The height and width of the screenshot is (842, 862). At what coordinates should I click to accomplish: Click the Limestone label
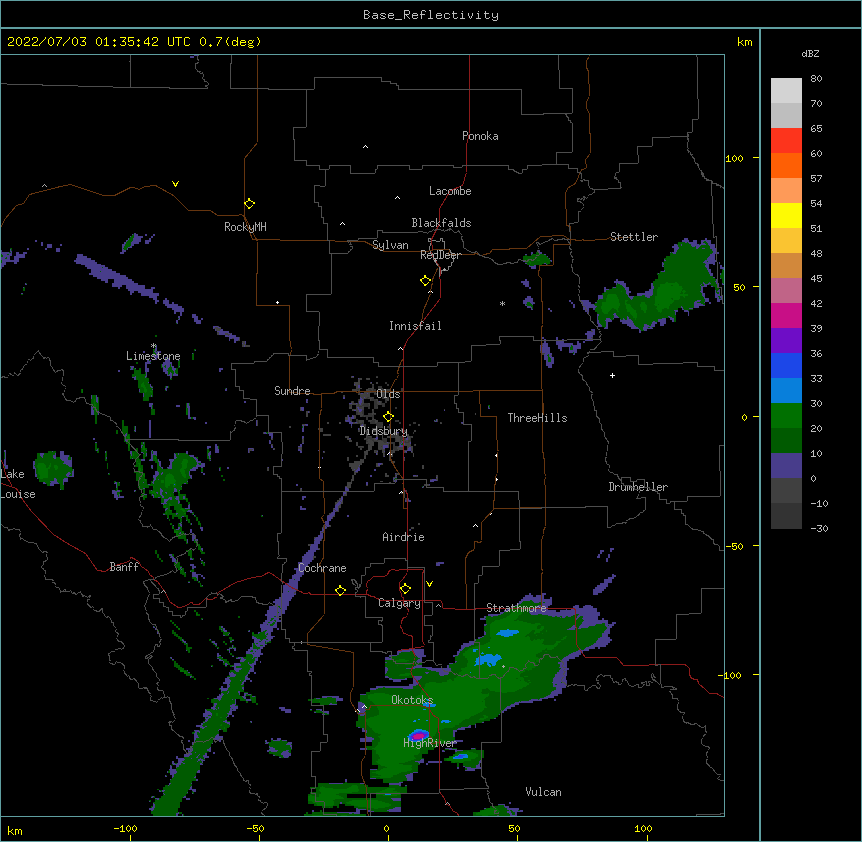pyautogui.click(x=153, y=356)
